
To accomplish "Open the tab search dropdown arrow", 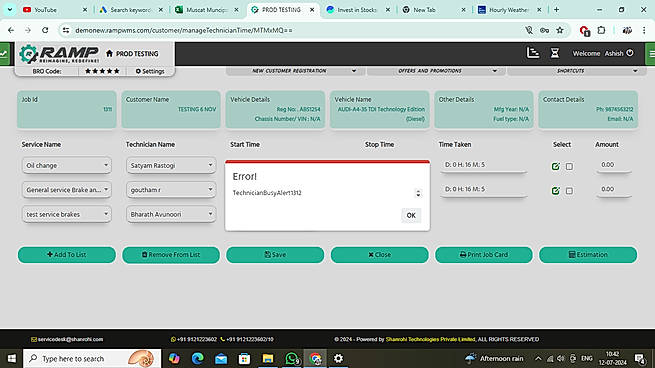I will (x=10, y=10).
